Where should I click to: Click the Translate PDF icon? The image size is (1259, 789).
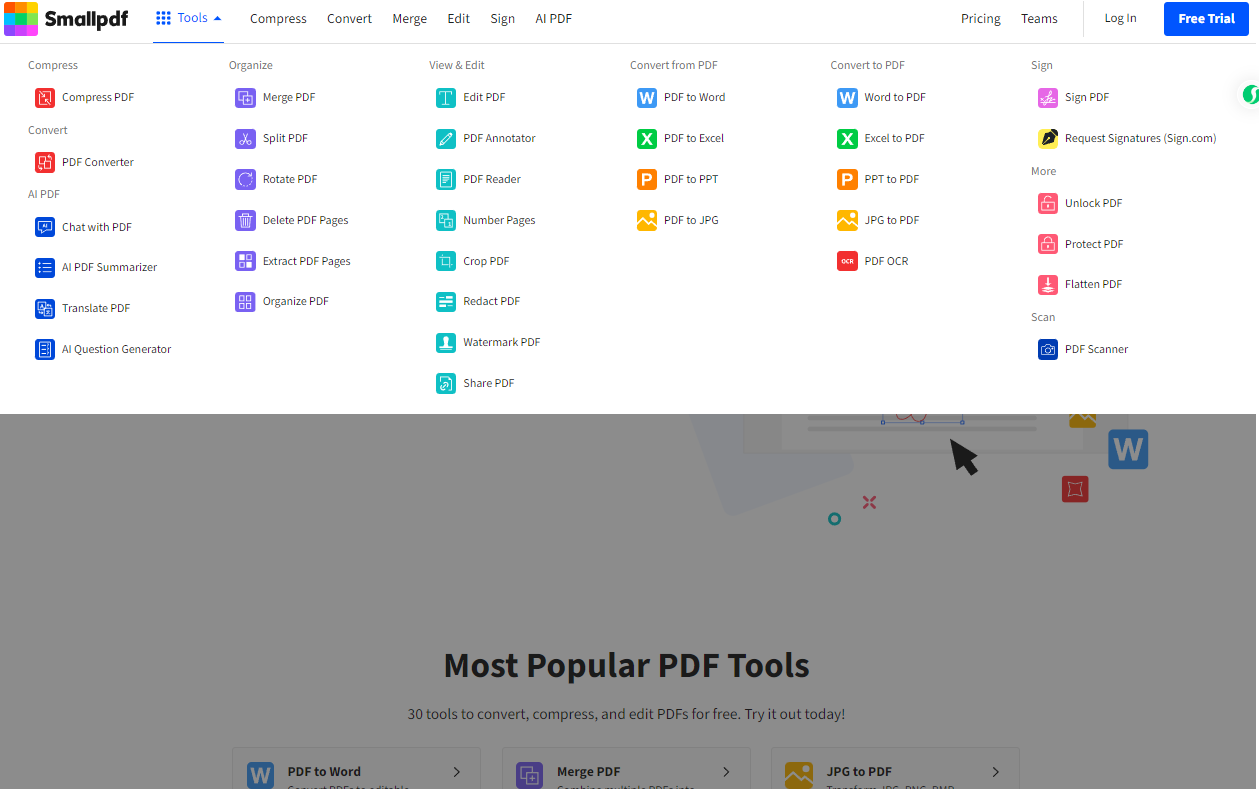(x=45, y=308)
